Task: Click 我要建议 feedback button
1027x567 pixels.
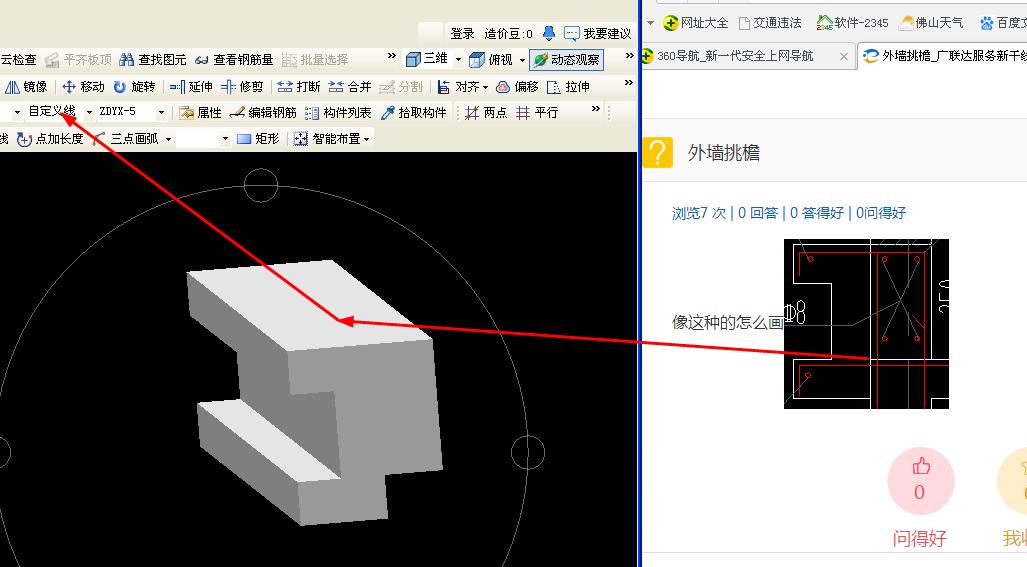Action: point(598,33)
